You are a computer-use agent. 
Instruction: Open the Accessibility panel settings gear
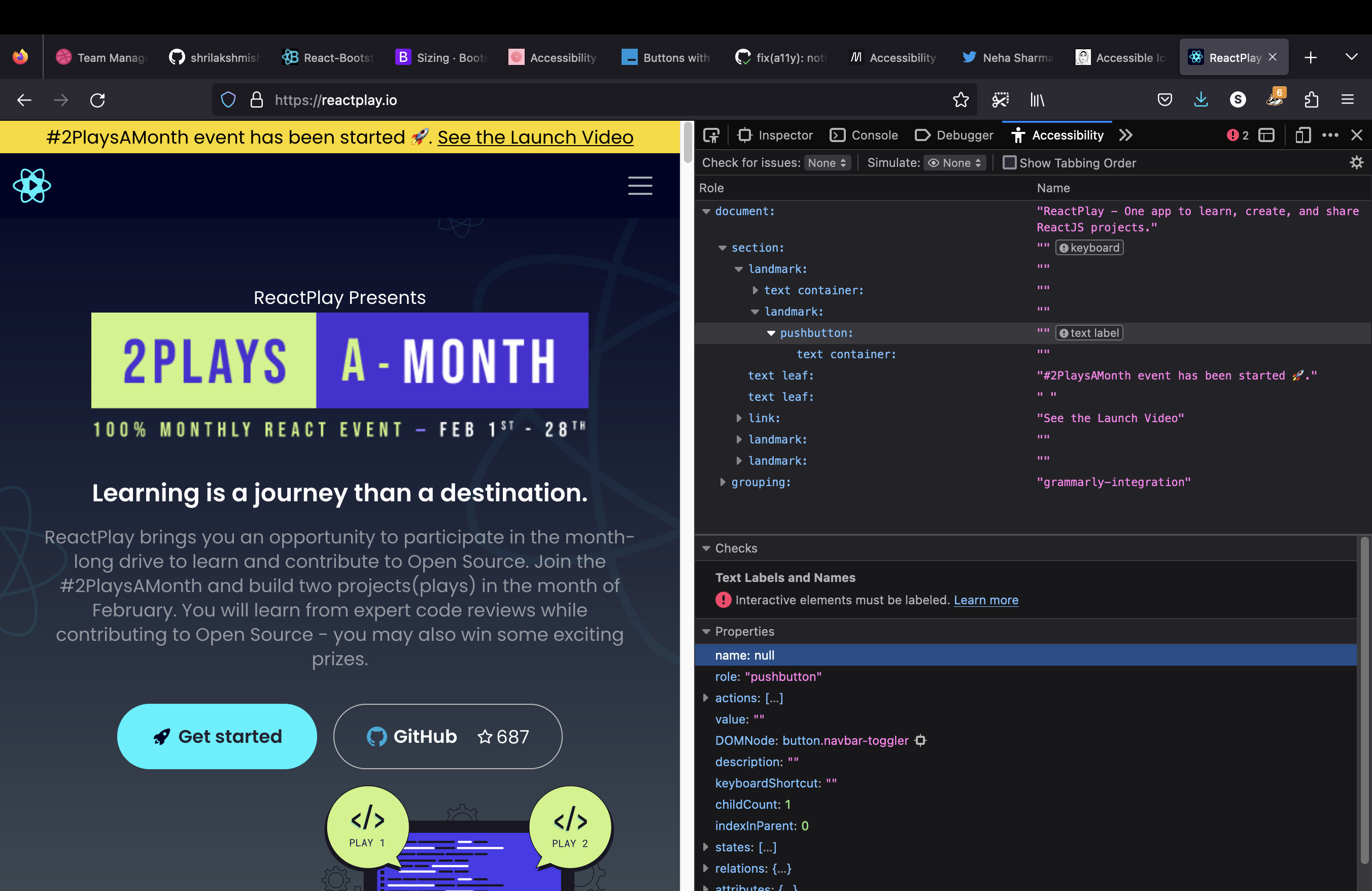1356,162
